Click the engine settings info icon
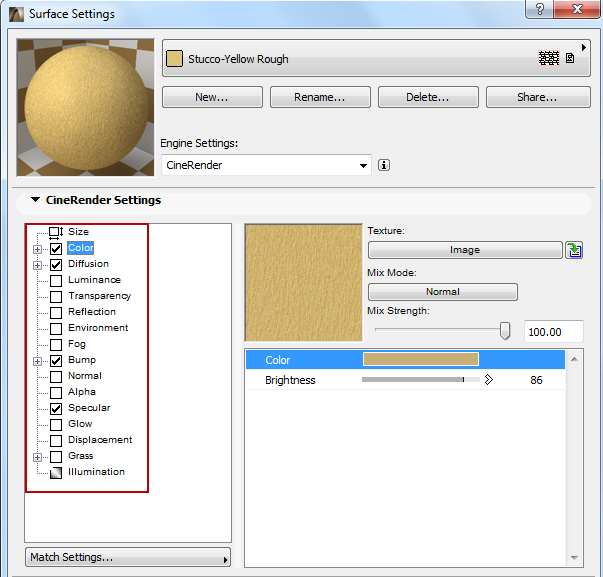 (x=384, y=165)
